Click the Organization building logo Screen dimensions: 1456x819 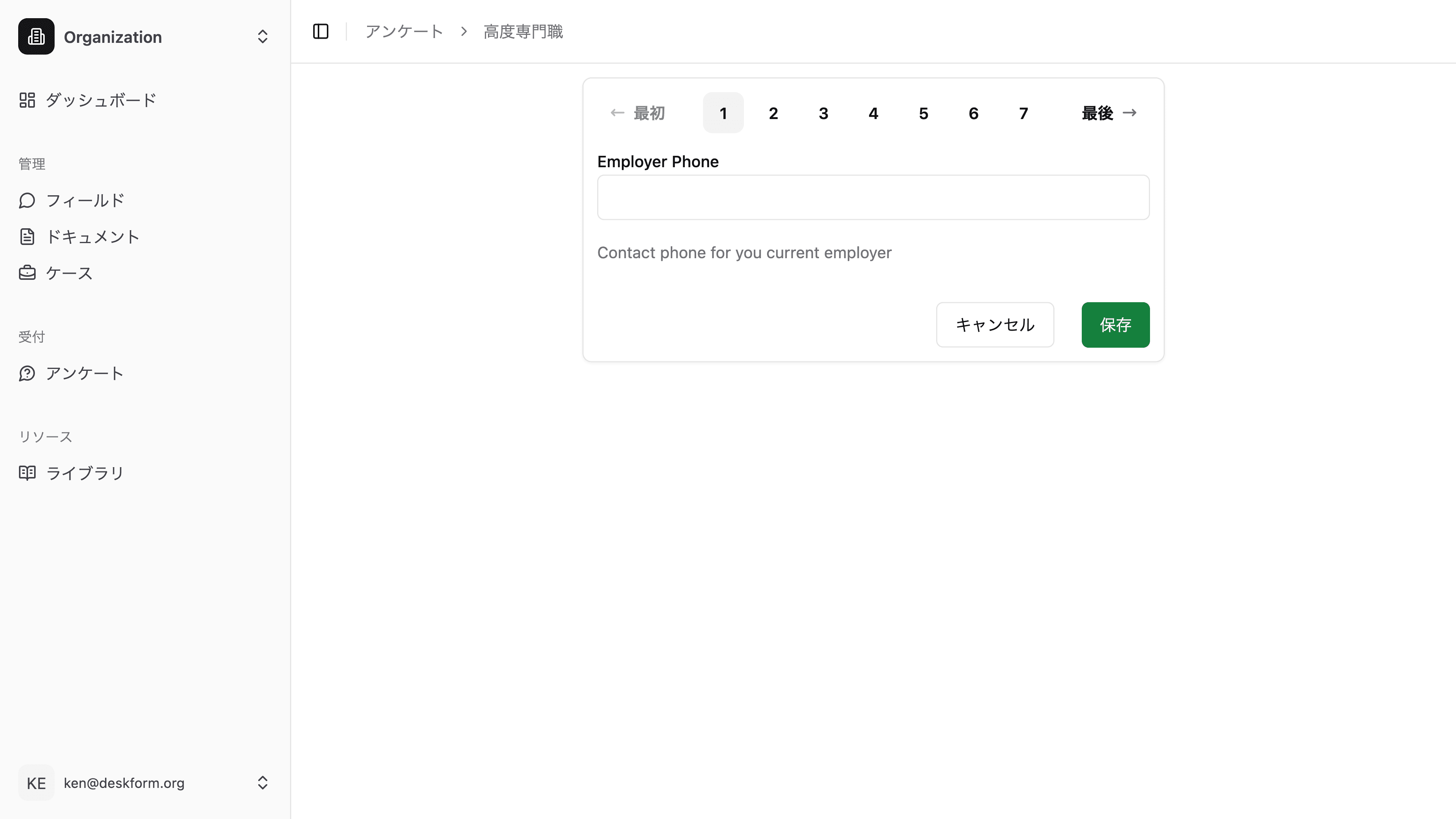[36, 36]
